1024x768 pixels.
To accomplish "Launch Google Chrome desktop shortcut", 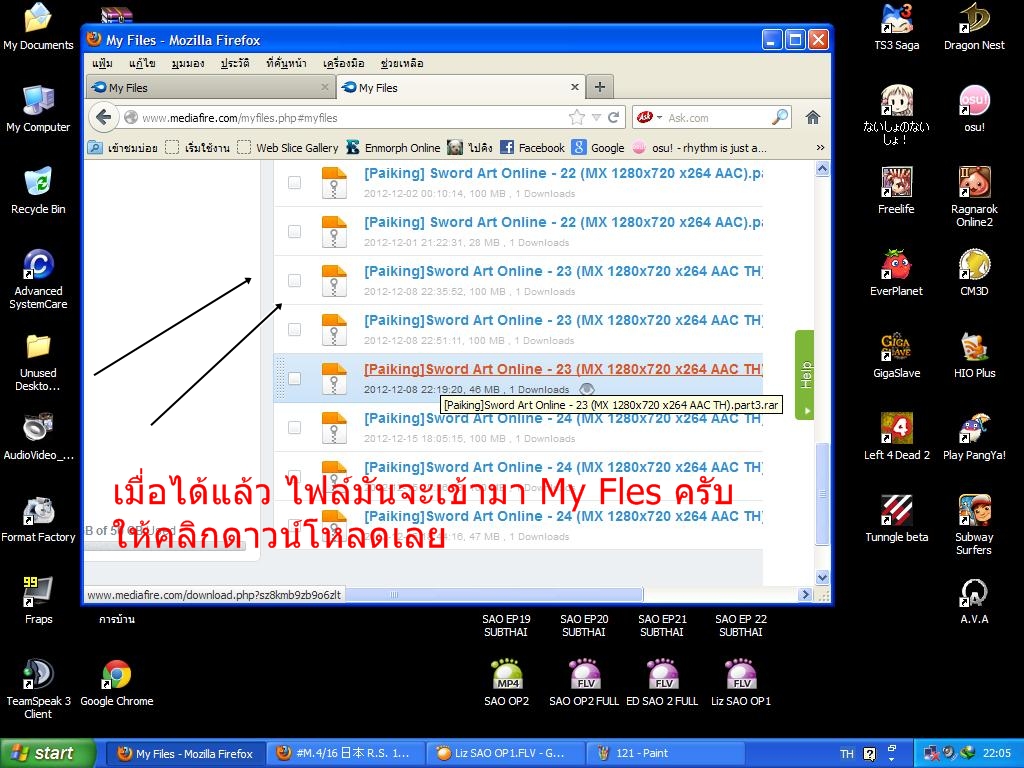I will pyautogui.click(x=116, y=683).
